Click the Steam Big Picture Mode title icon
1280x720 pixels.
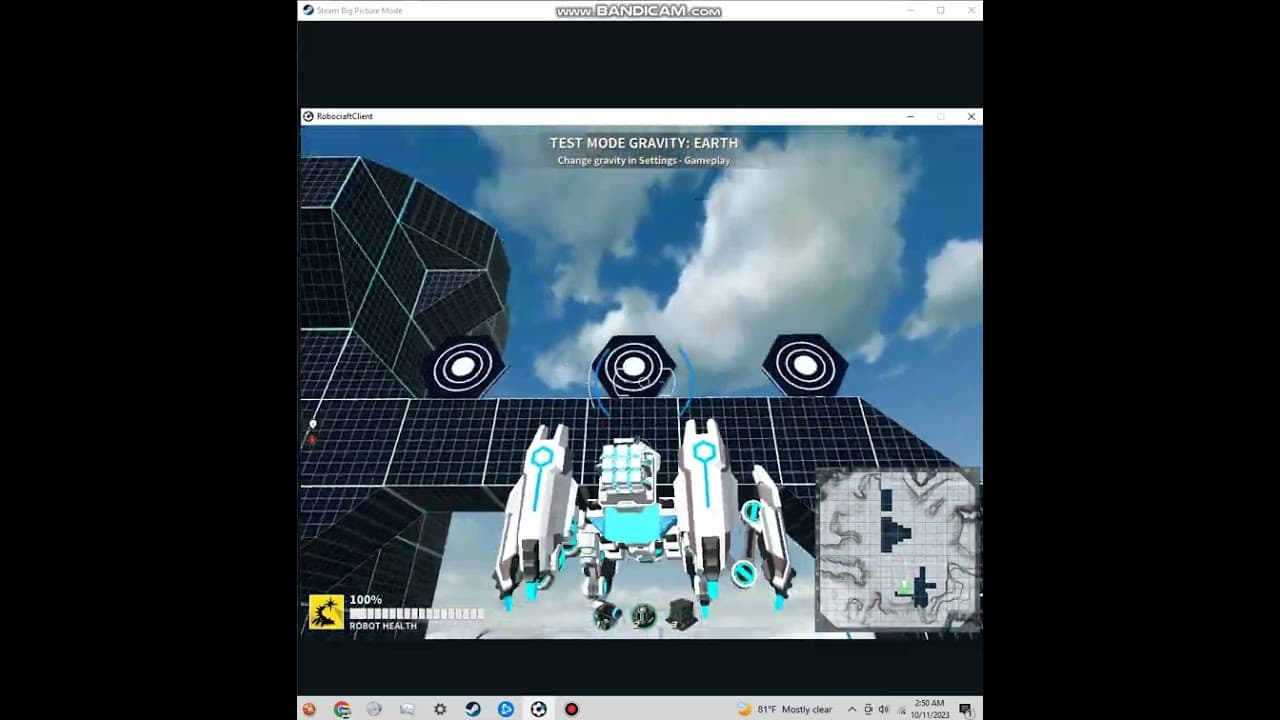coord(307,10)
